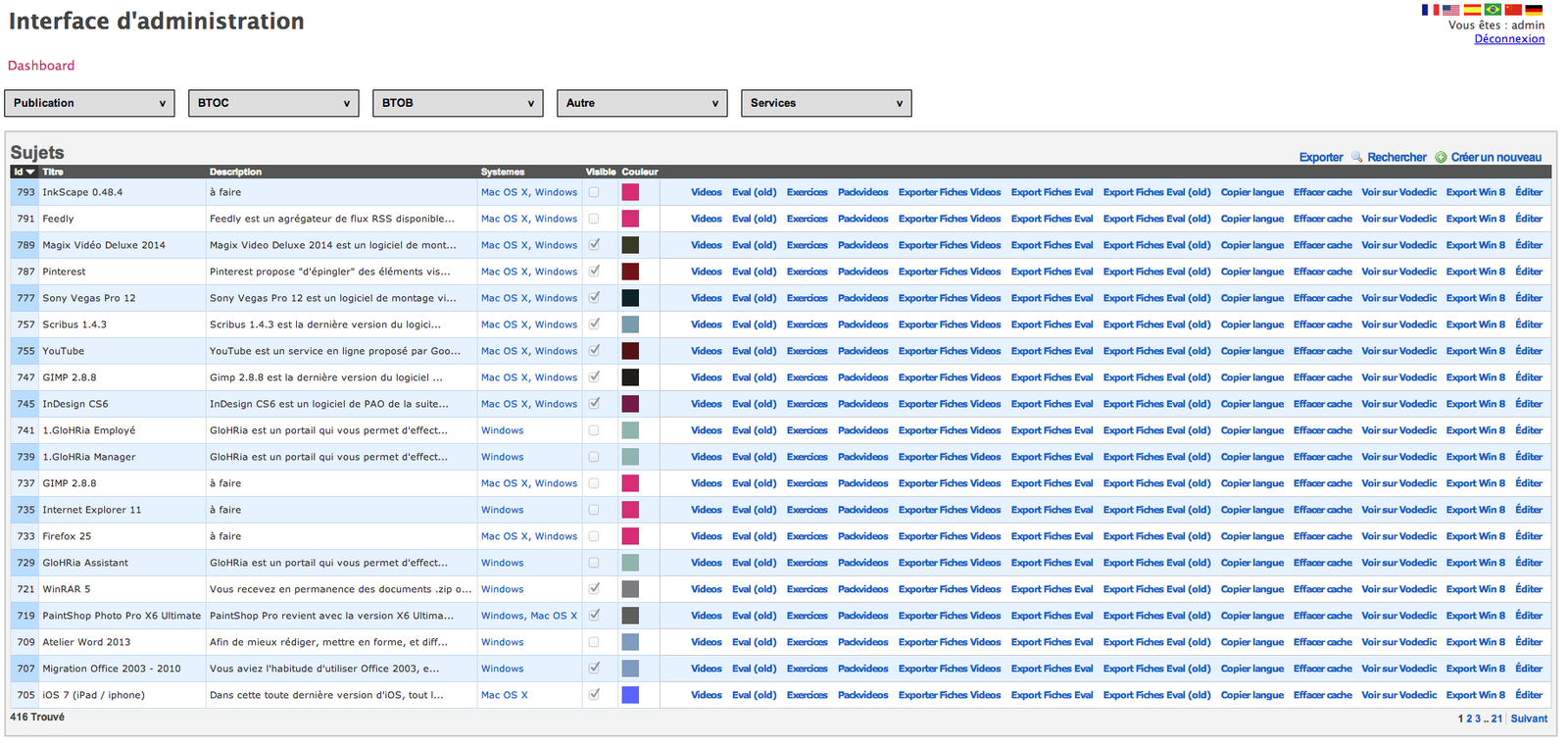Click Eval (old) for Migration Office row
Viewport: 1568px width, 747px height.
[x=754, y=669]
